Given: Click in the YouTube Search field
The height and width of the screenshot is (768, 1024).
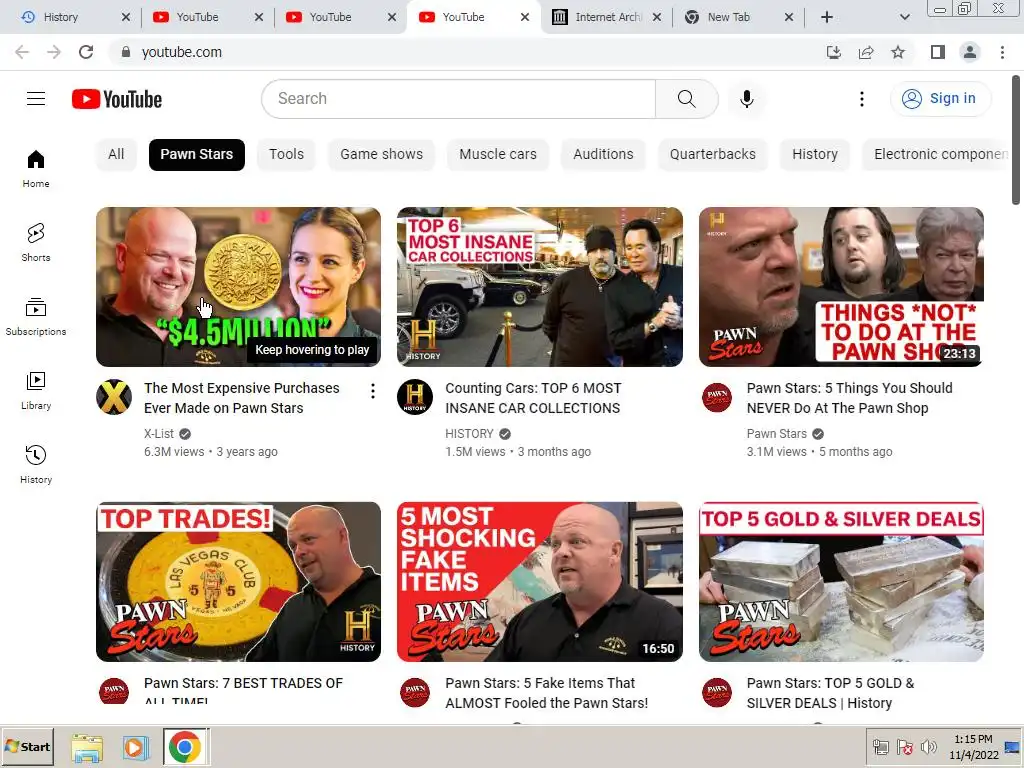Looking at the screenshot, I should 458,99.
